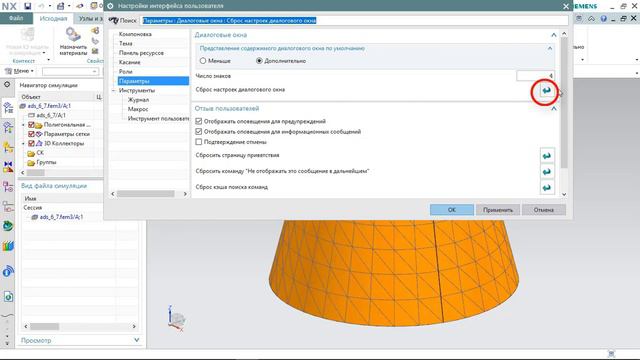
Task: Click the coordinate triad in the viewport
Action: point(176,318)
